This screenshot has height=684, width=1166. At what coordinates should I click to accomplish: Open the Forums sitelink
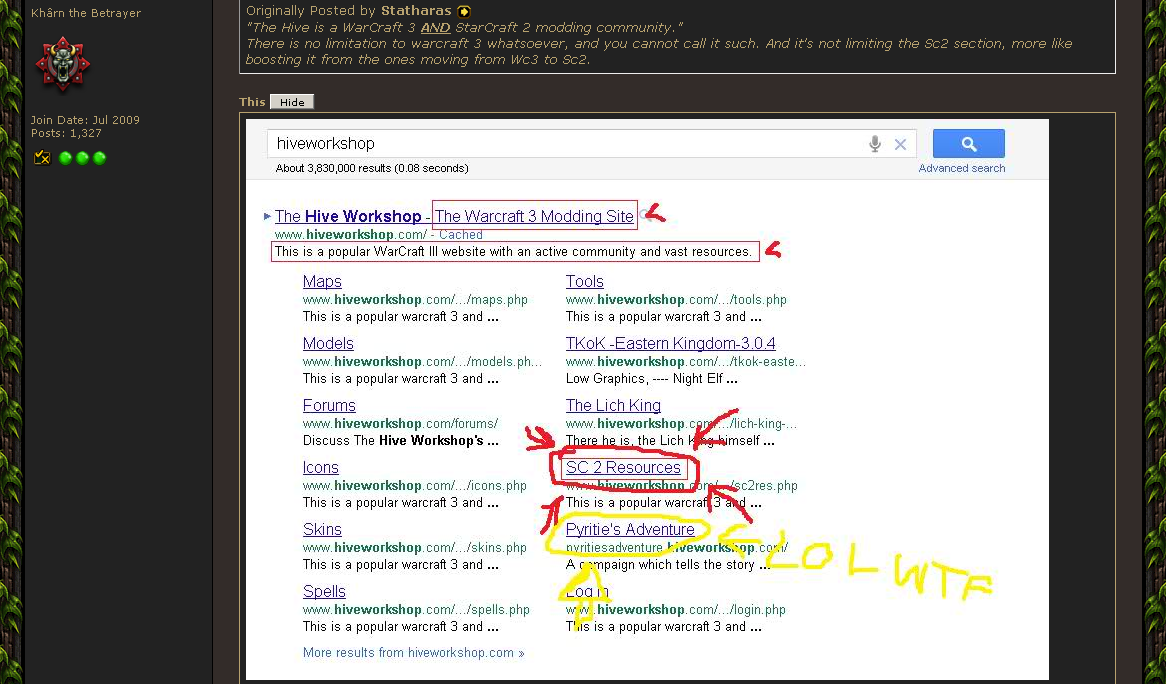(329, 406)
